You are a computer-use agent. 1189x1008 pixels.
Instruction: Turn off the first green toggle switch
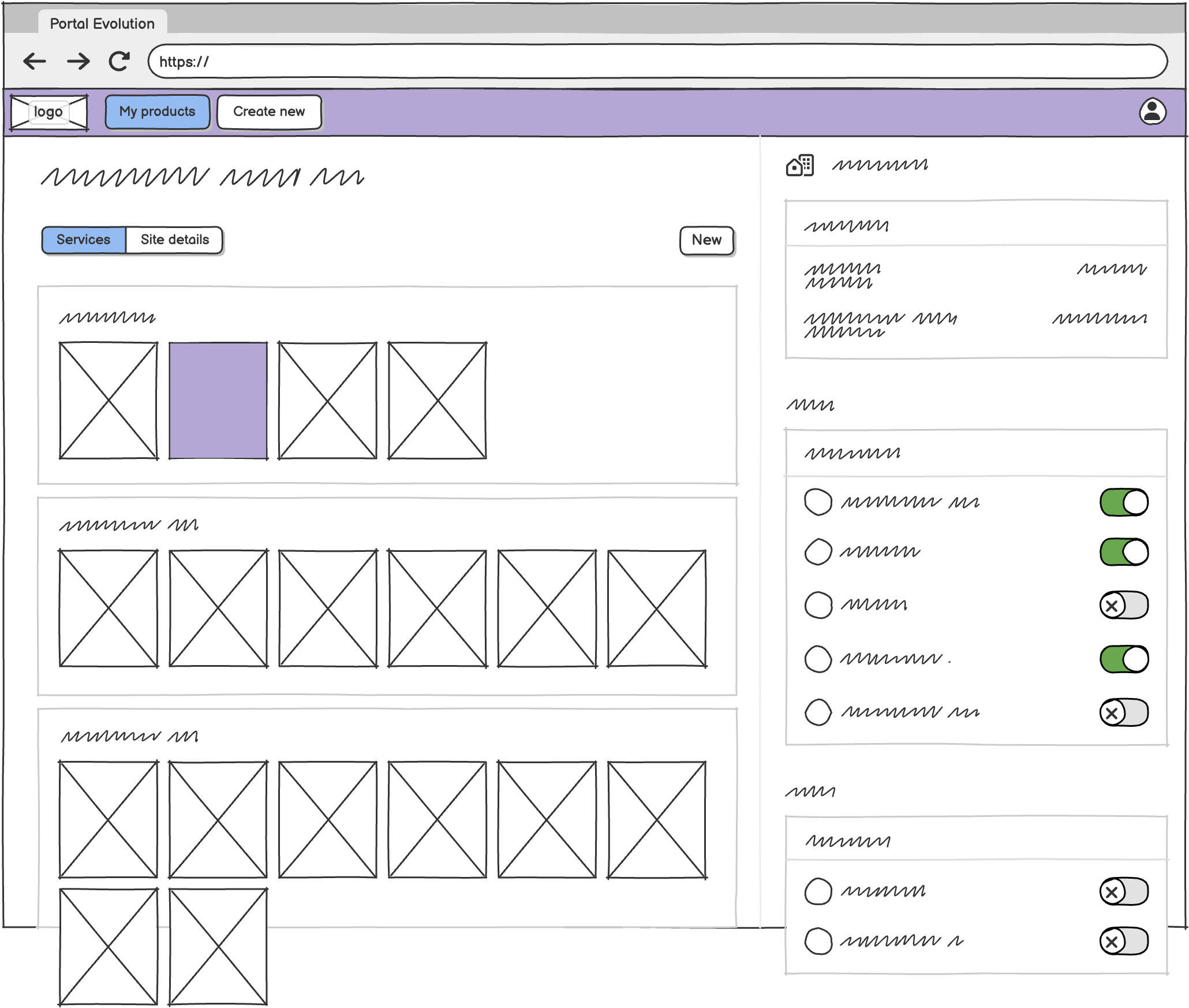click(1123, 502)
